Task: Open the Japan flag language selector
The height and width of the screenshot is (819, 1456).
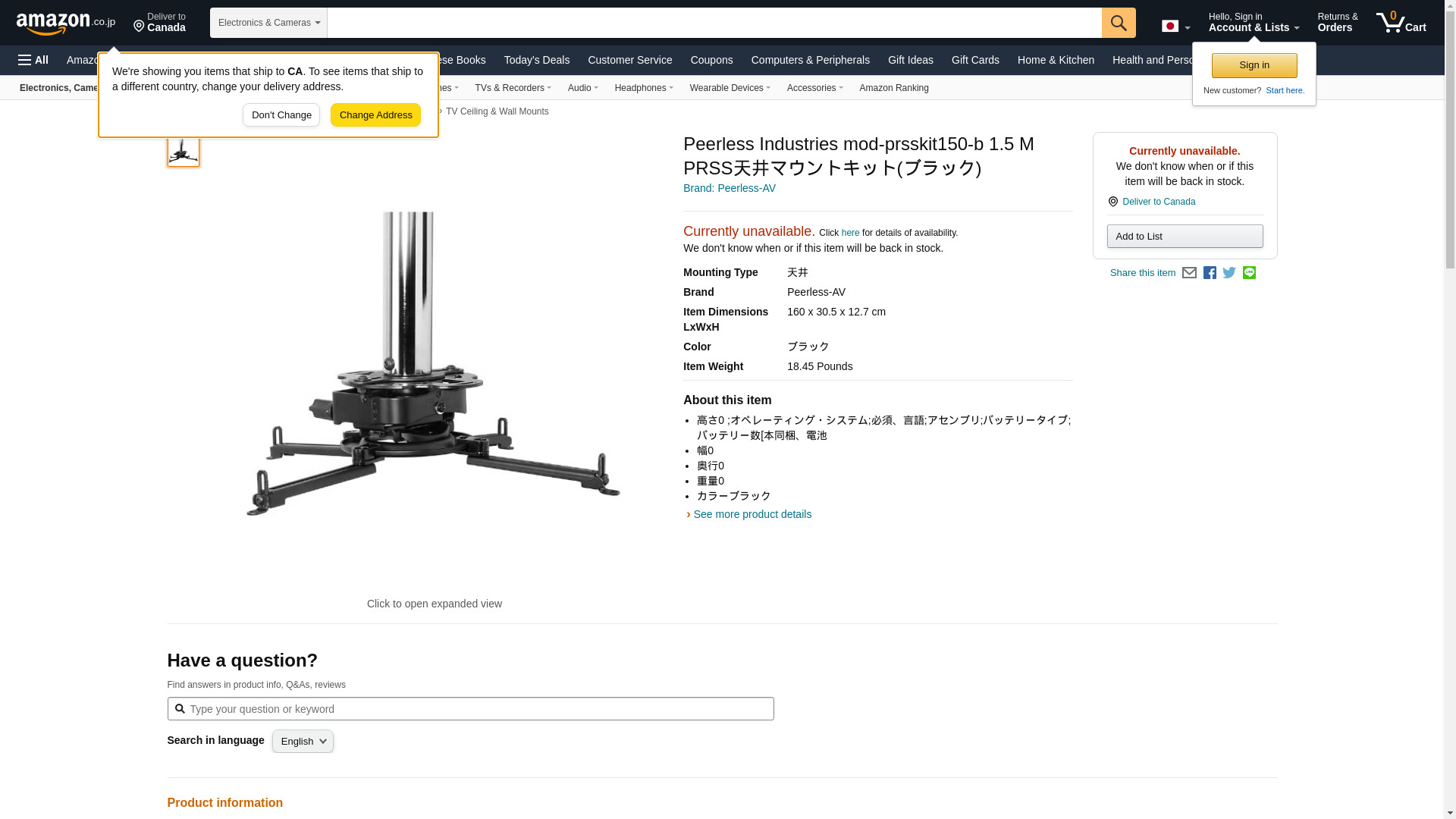Action: [x=1175, y=27]
